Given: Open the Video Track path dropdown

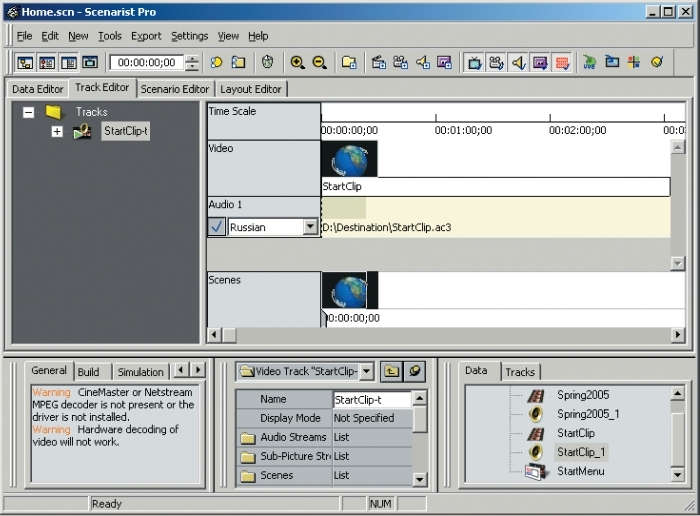Looking at the screenshot, I should tap(367, 371).
